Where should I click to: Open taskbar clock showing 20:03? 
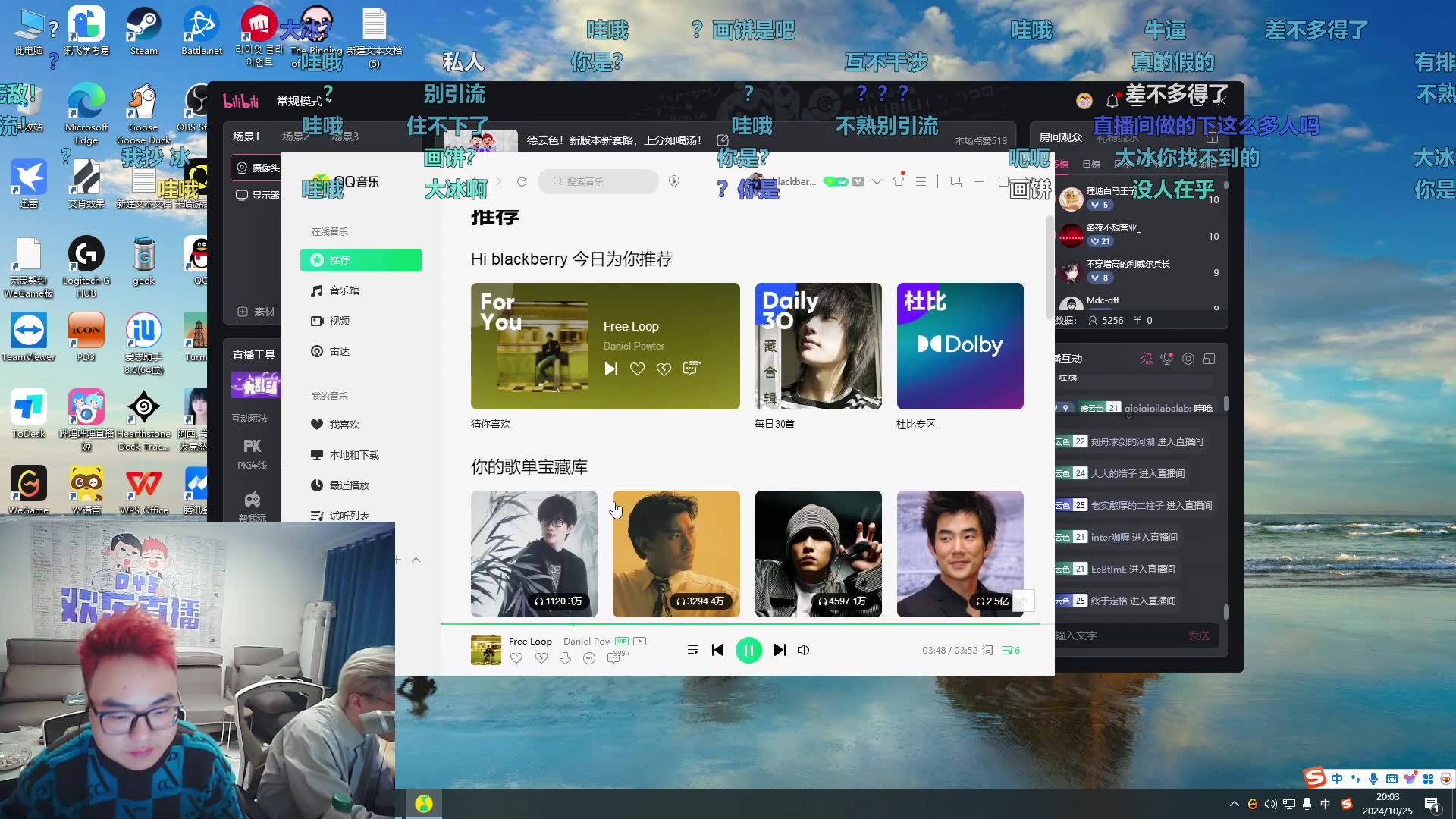pos(1387,804)
